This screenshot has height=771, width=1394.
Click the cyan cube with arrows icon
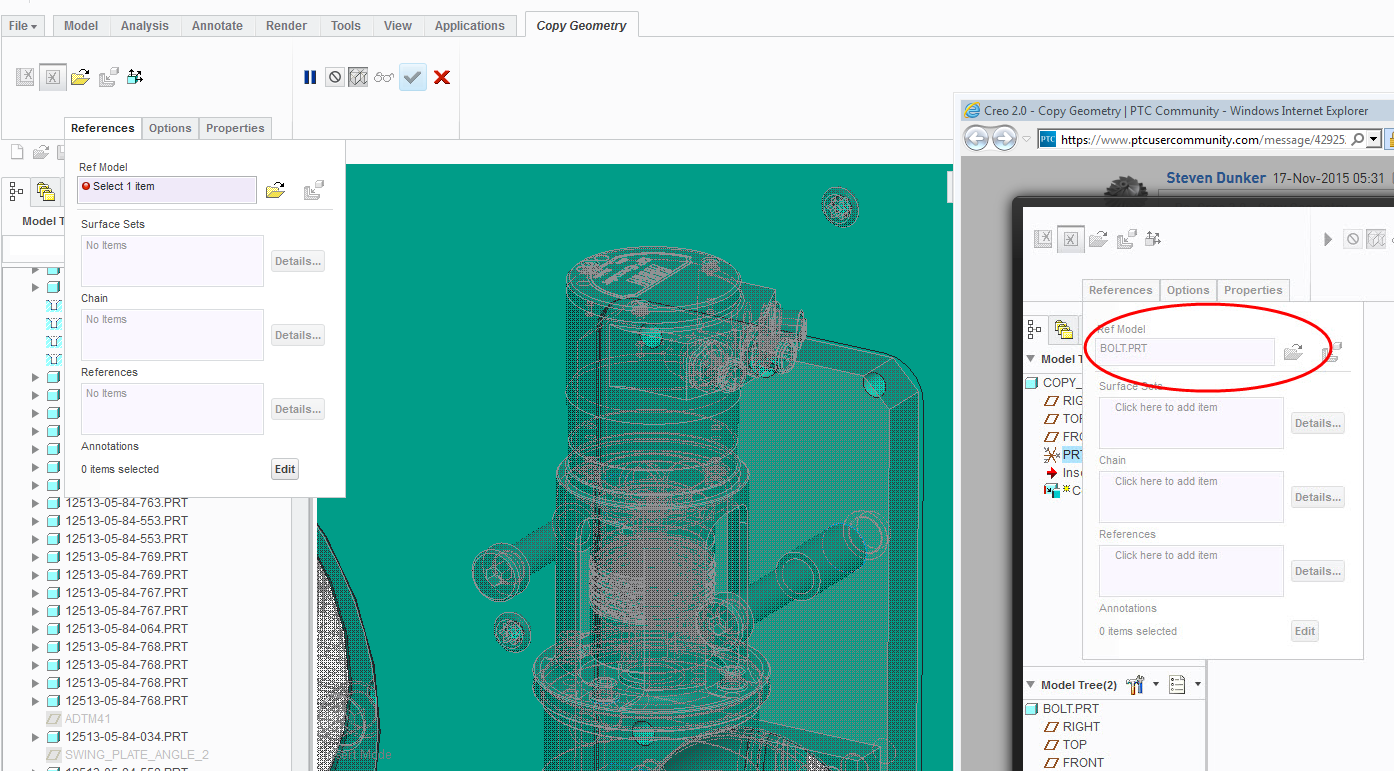[x=135, y=77]
